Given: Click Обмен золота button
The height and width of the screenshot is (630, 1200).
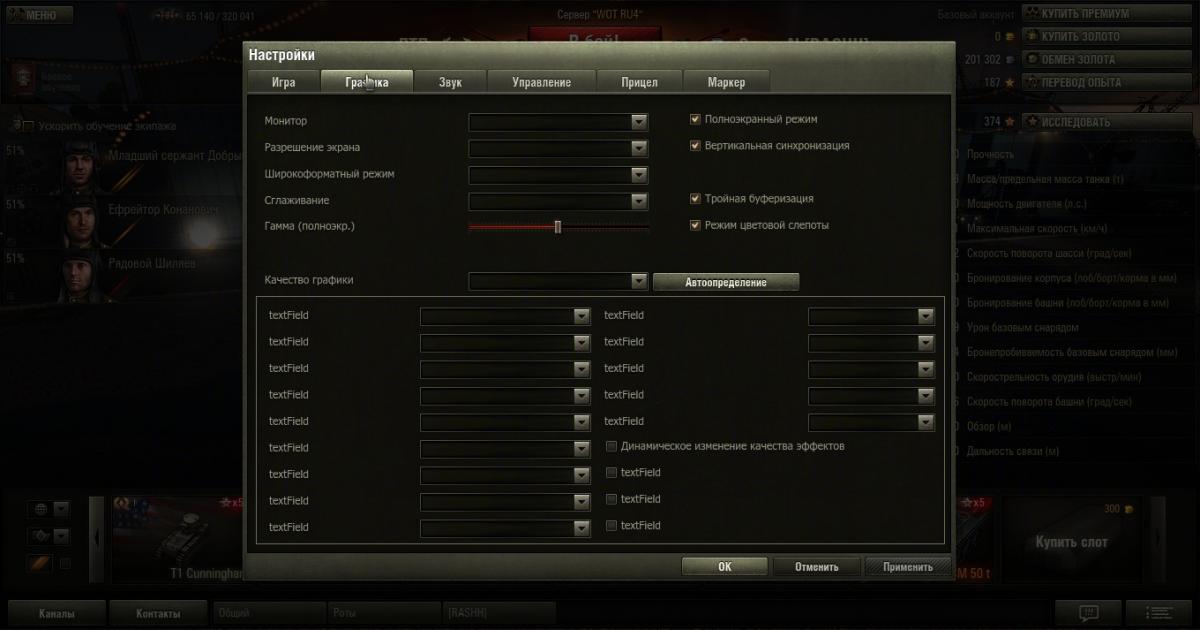Looking at the screenshot, I should coord(1106,60).
